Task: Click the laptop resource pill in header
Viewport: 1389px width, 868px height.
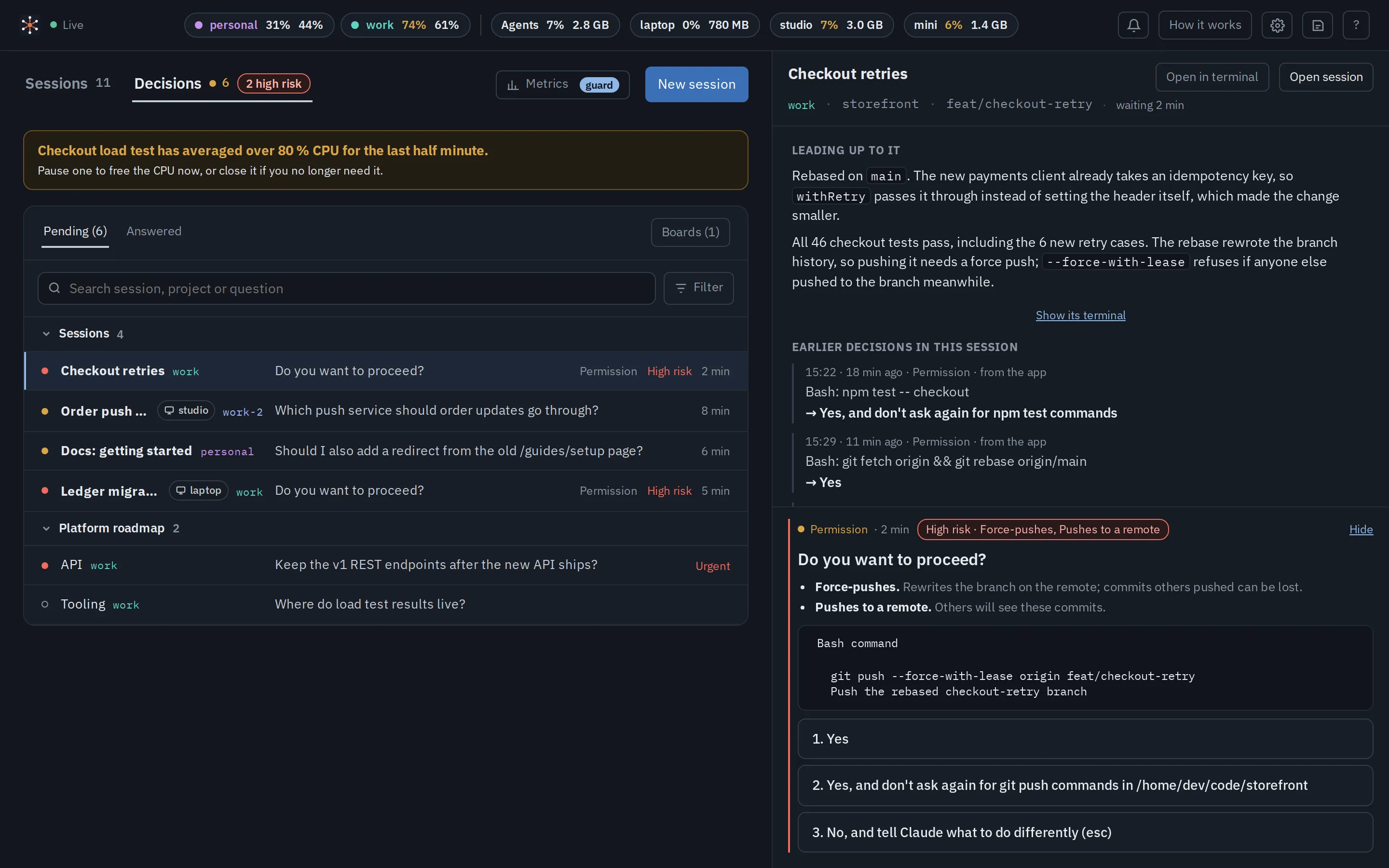Action: 694,25
